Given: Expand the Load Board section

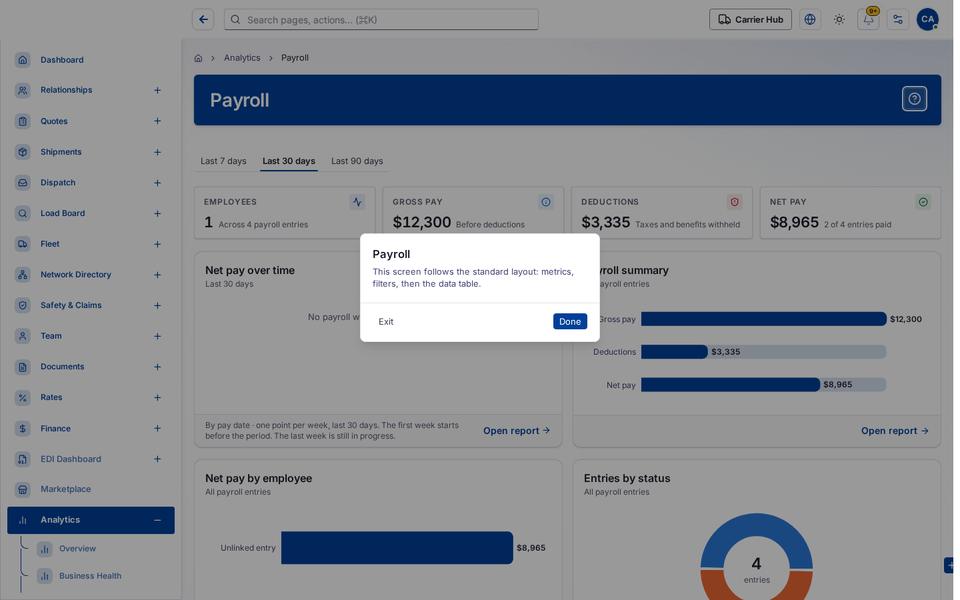Looking at the screenshot, I should [157, 213].
